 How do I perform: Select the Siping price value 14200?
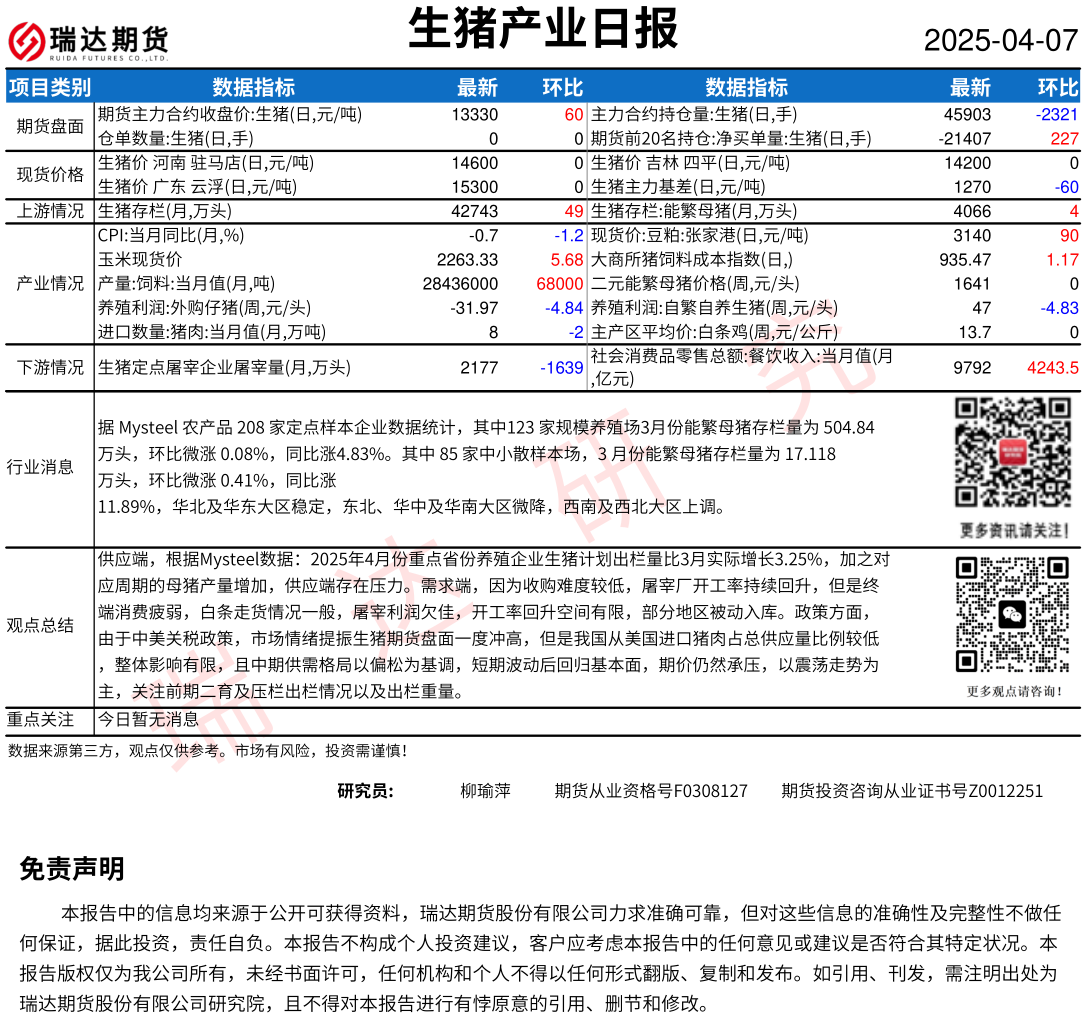pyautogui.click(x=968, y=163)
